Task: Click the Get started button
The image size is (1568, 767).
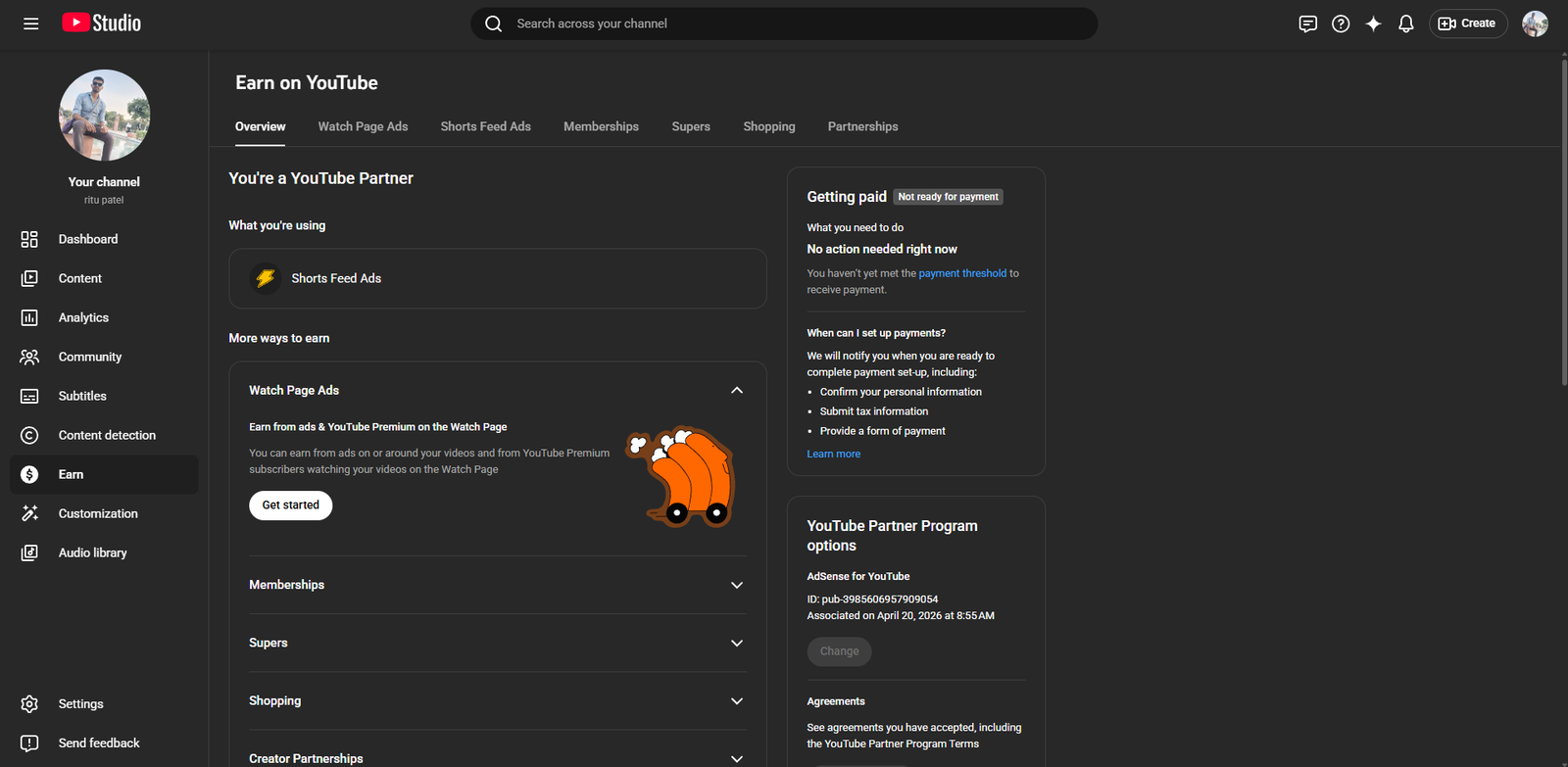Action: (x=290, y=505)
